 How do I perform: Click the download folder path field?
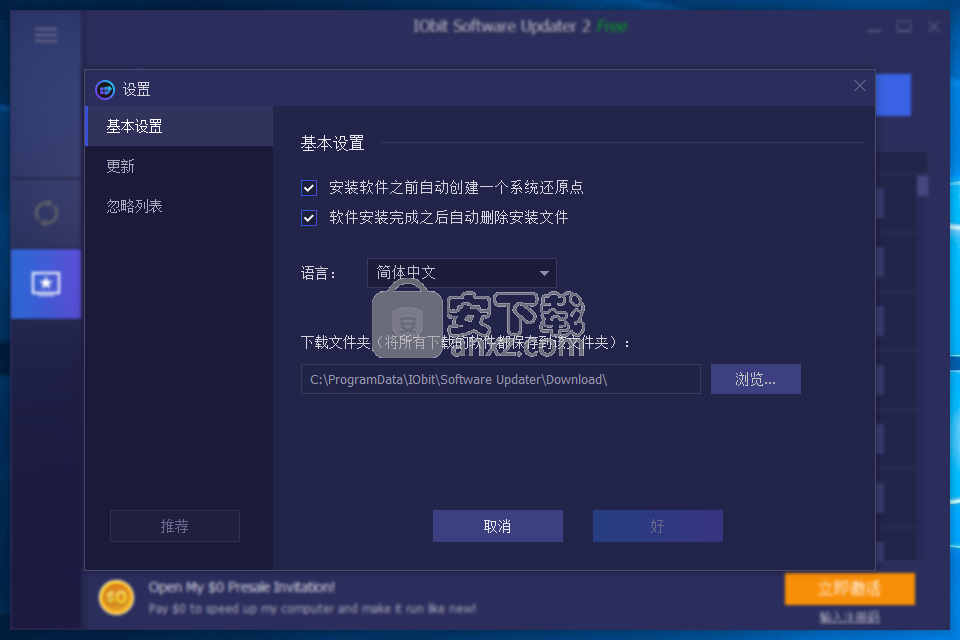click(501, 379)
